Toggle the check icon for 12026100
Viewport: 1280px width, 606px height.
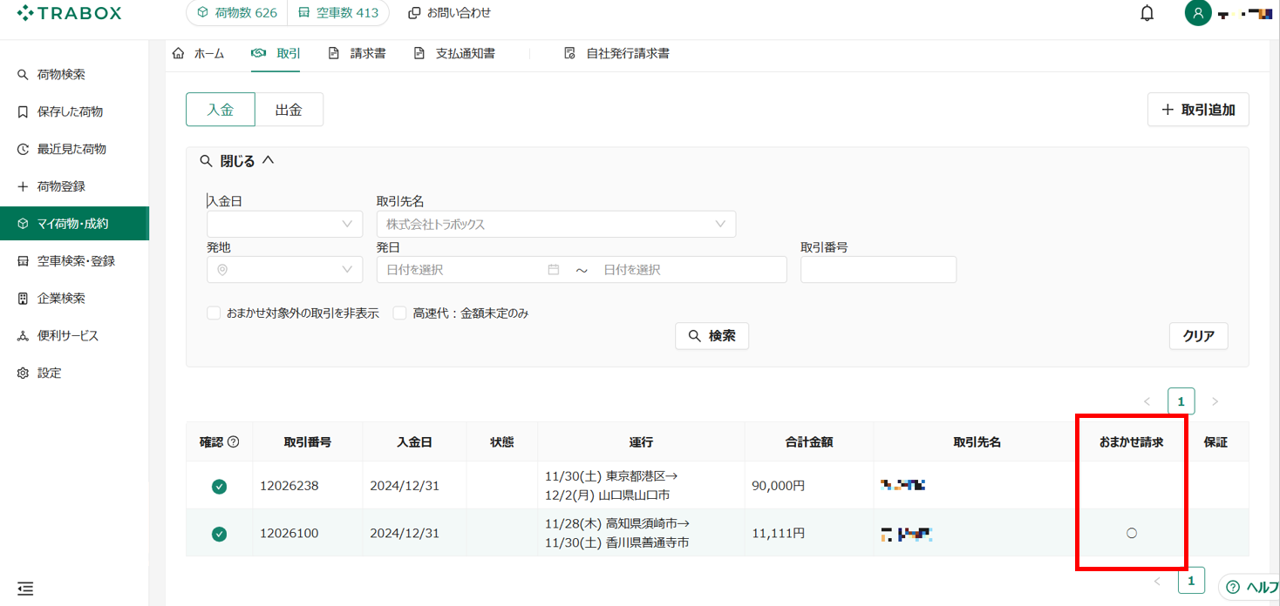(x=219, y=534)
